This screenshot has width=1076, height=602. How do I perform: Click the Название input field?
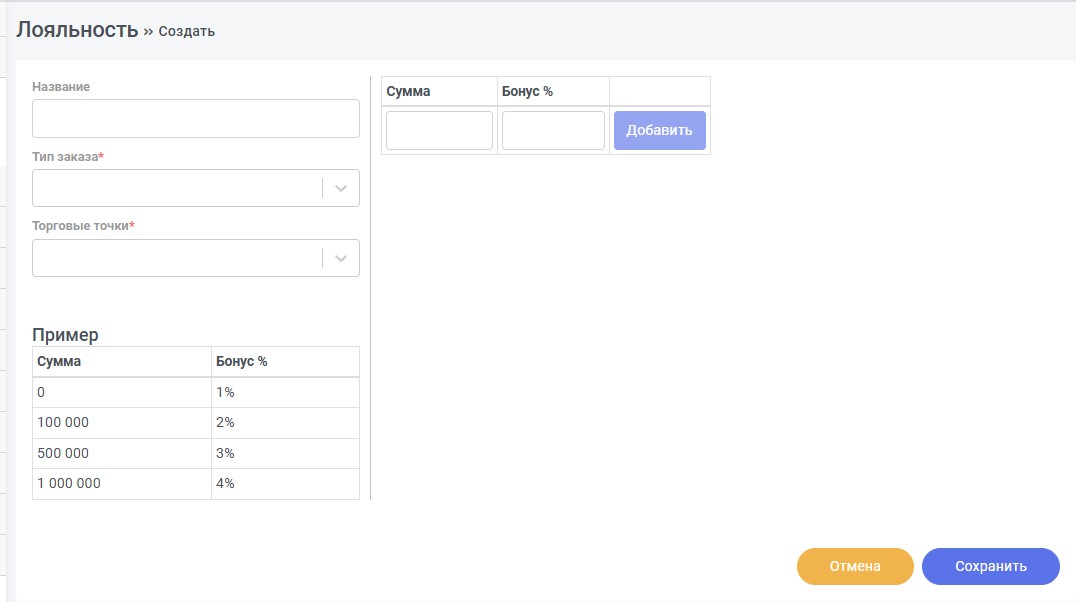point(196,118)
